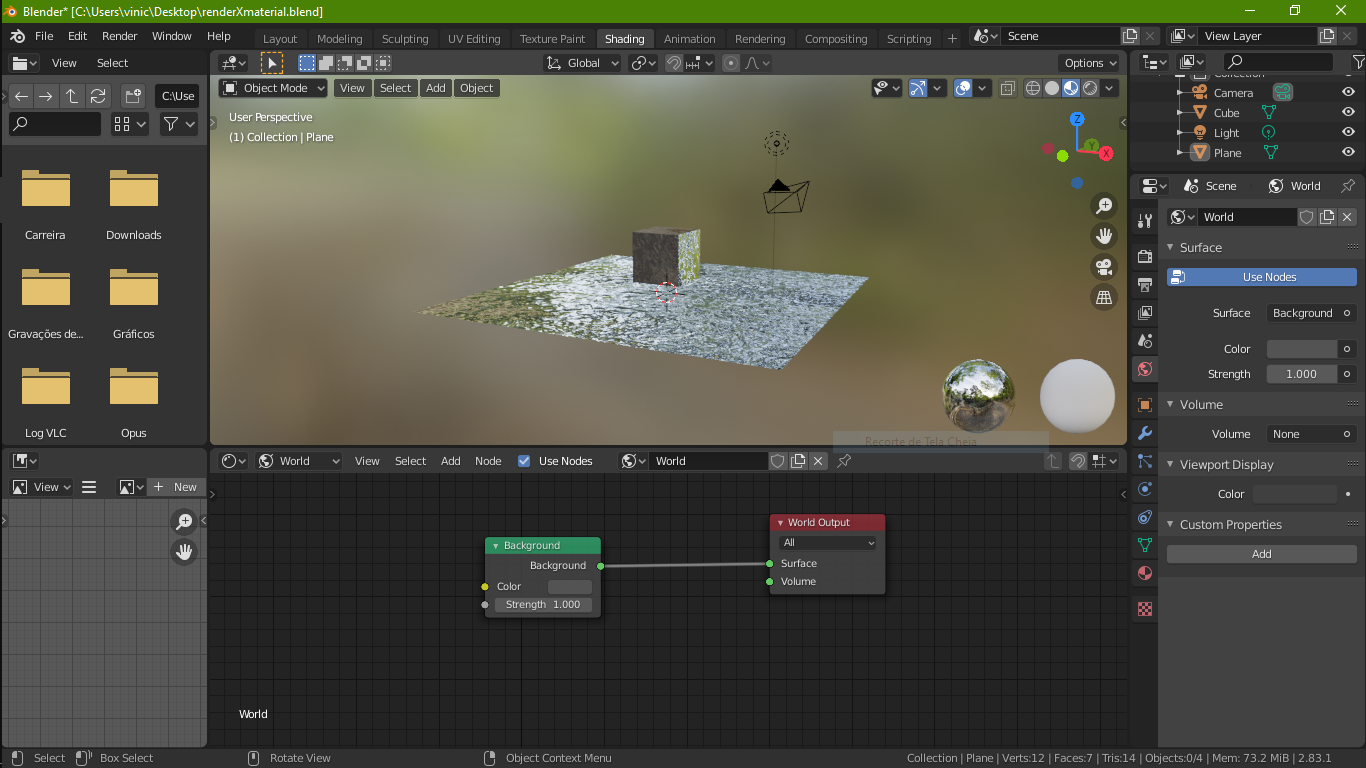
Task: Open the node editor Node menu
Action: pyautogui.click(x=488, y=461)
